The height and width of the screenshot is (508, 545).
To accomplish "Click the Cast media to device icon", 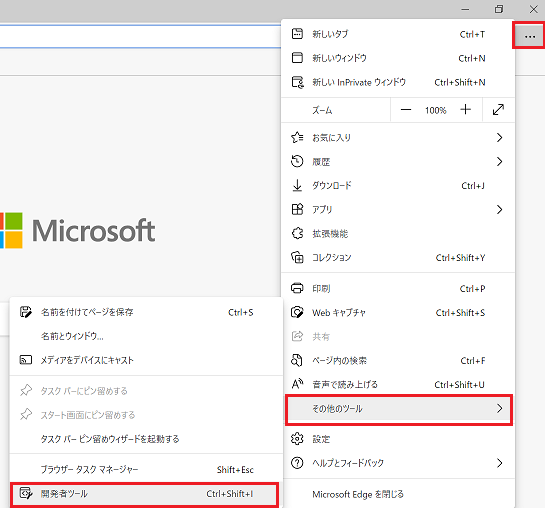I will click(x=26, y=360).
